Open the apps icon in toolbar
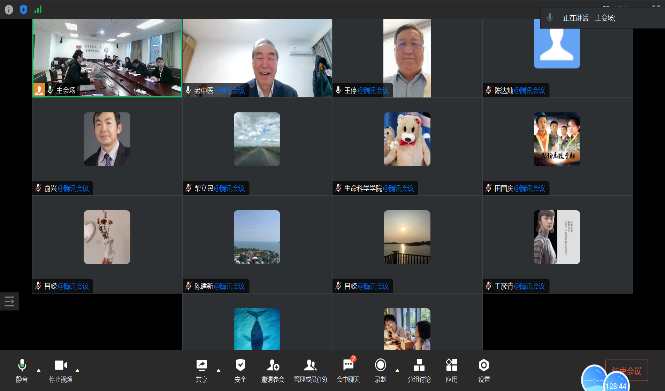The image size is (665, 391). click(x=451, y=370)
